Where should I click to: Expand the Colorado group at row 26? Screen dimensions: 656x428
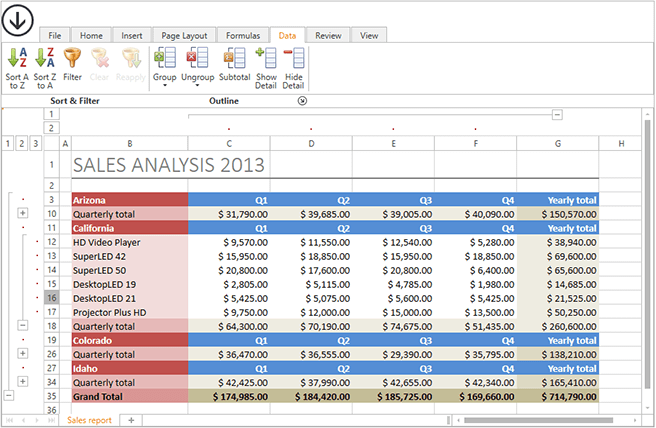[22, 353]
